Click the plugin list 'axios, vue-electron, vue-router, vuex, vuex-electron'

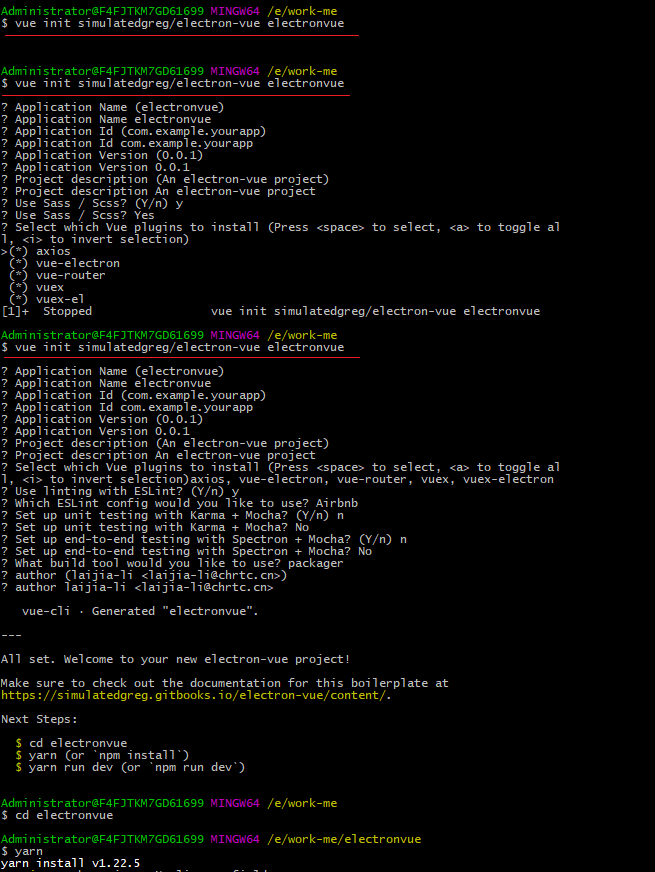372,479
